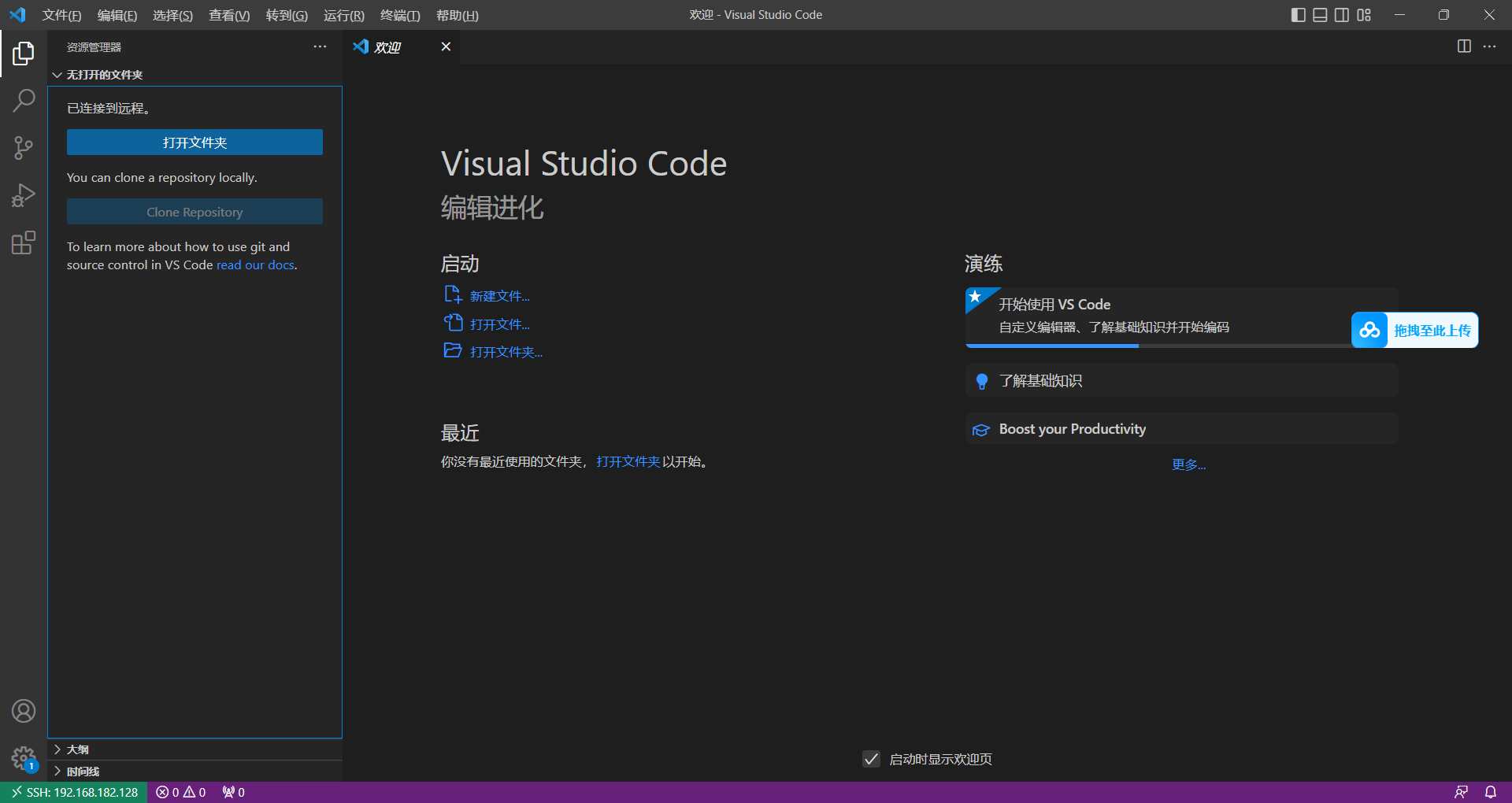Open Boost your Productivity walkthrough

coord(1181,429)
